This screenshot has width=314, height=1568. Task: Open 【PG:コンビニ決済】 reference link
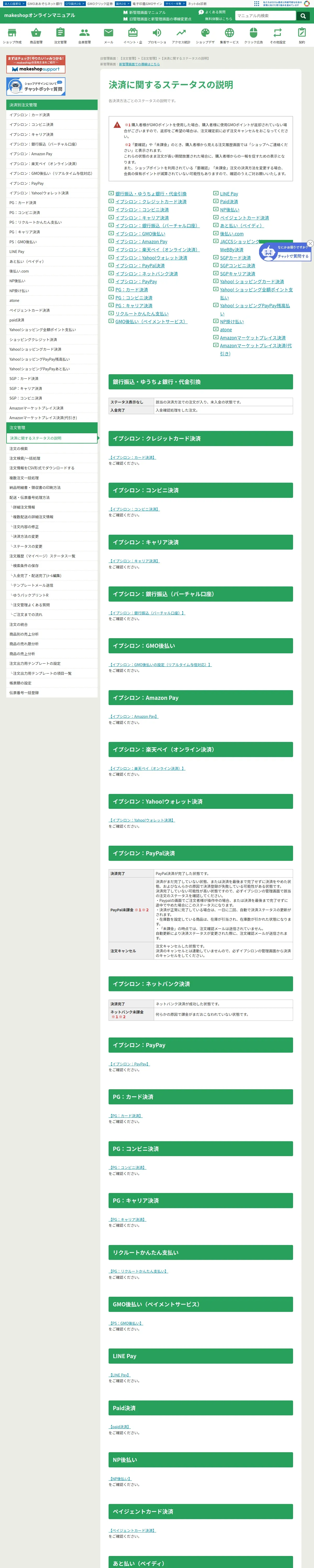point(127,1167)
